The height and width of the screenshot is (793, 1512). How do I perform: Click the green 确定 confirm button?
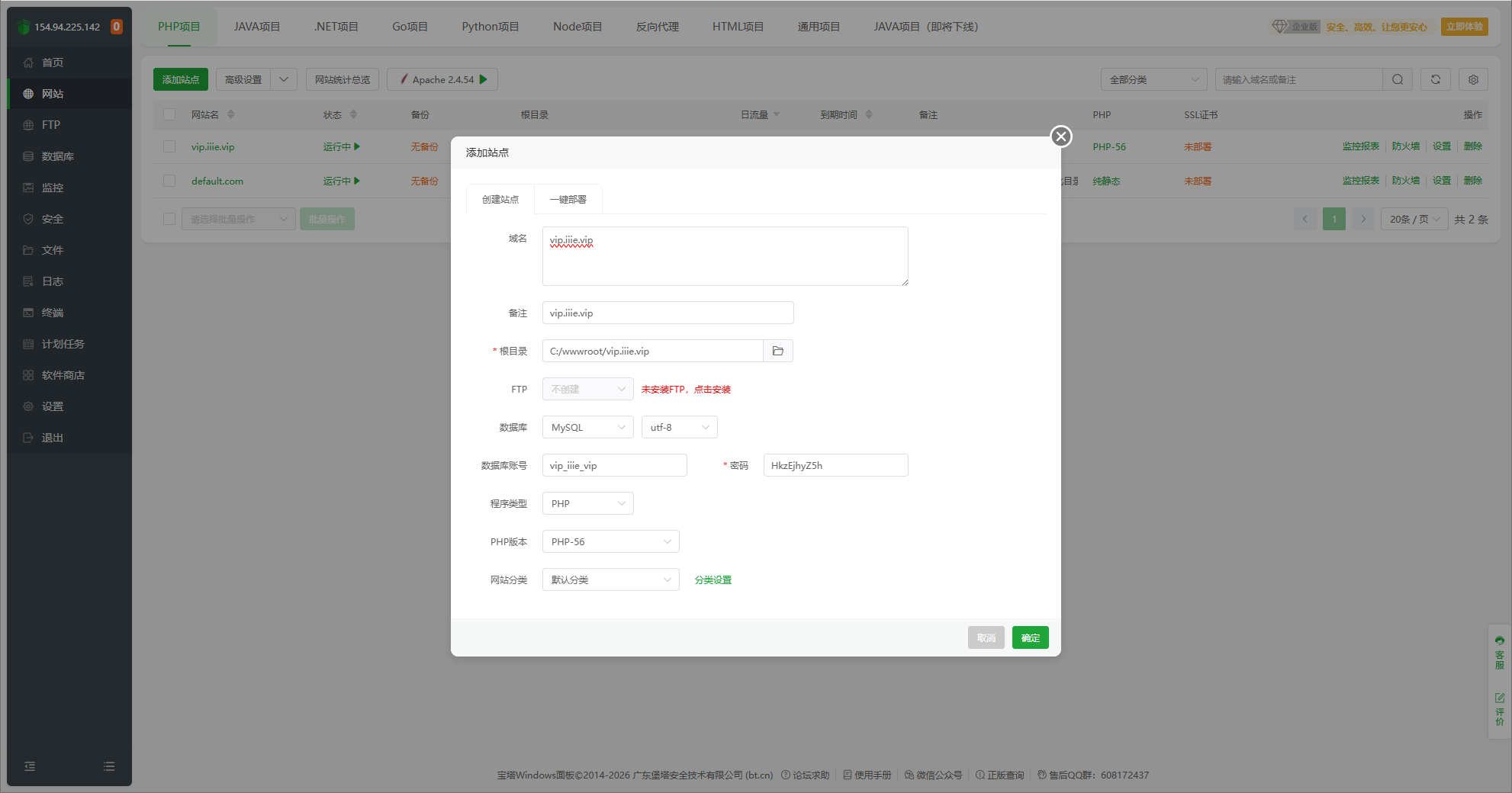click(x=1030, y=637)
